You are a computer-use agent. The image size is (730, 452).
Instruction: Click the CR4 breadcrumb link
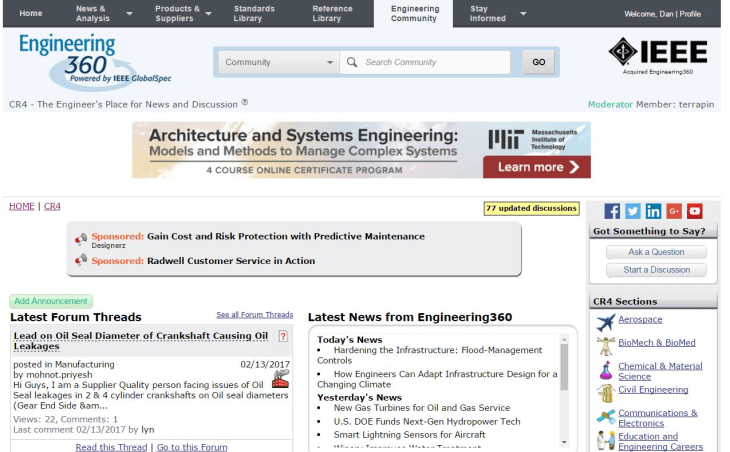[52, 206]
